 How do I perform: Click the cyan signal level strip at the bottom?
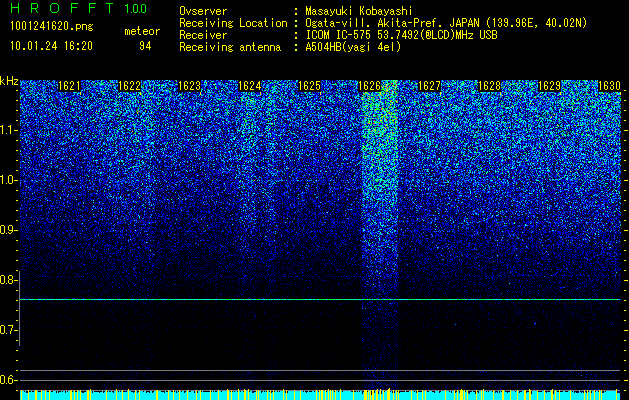320,395
